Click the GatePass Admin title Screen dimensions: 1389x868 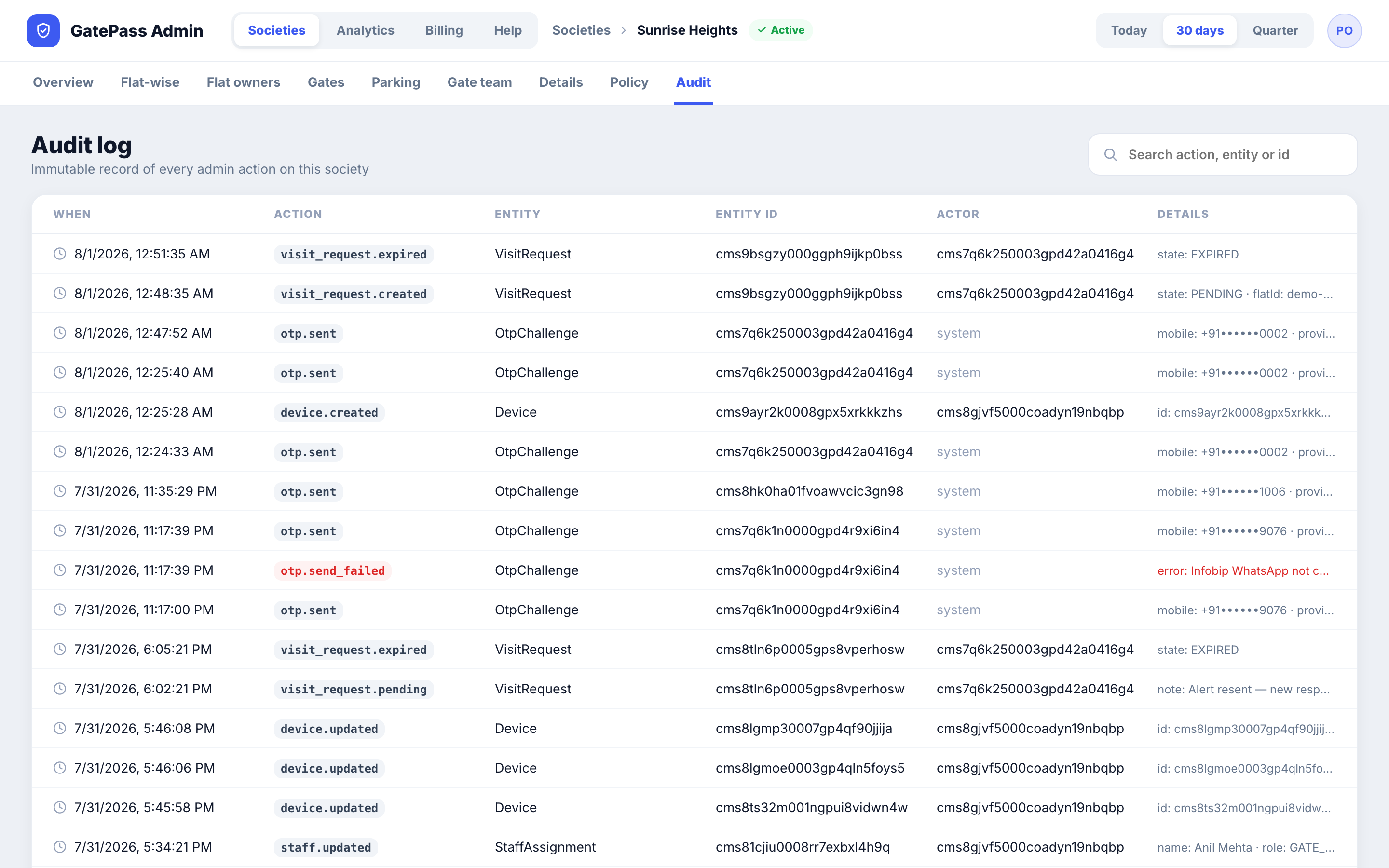click(x=136, y=30)
